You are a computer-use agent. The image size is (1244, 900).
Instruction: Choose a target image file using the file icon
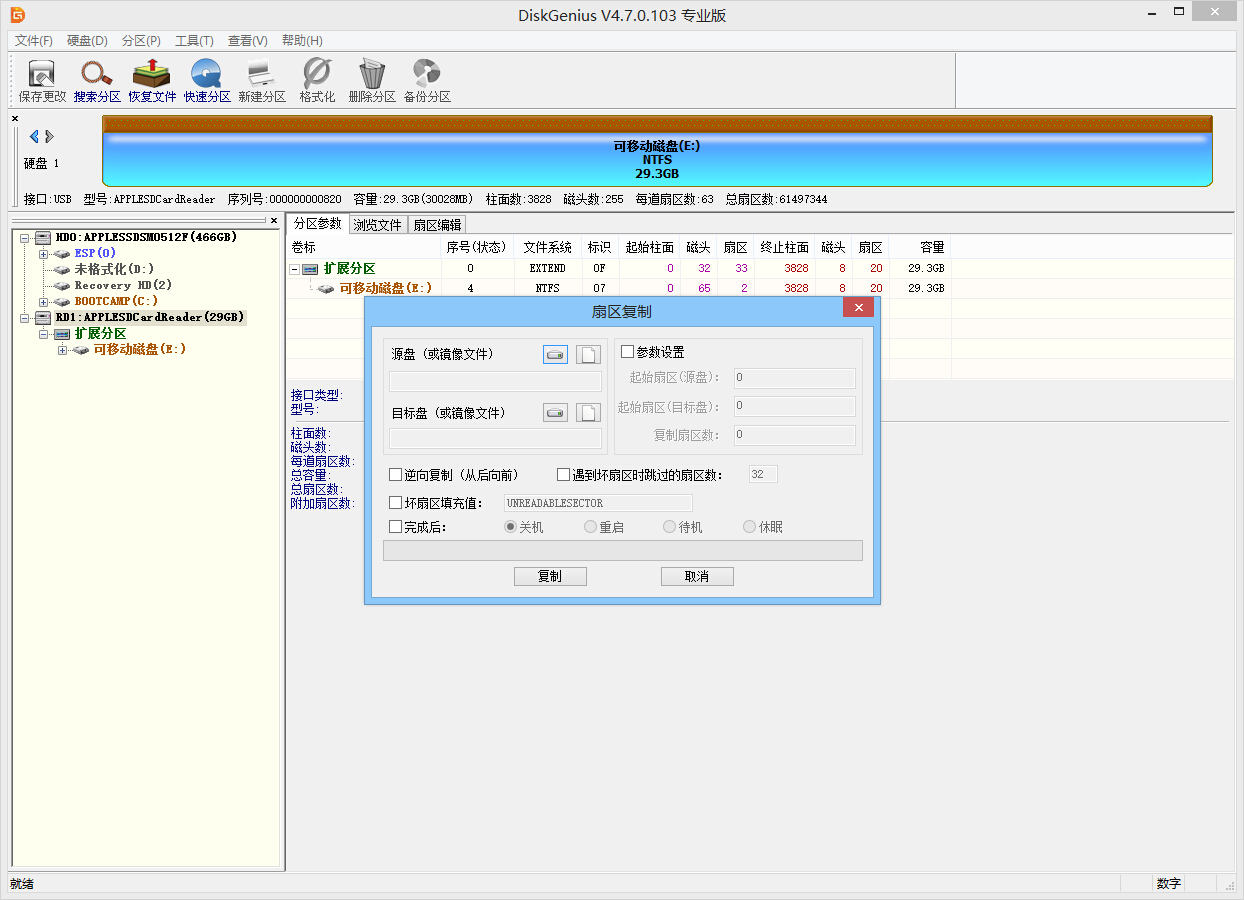pyautogui.click(x=588, y=413)
